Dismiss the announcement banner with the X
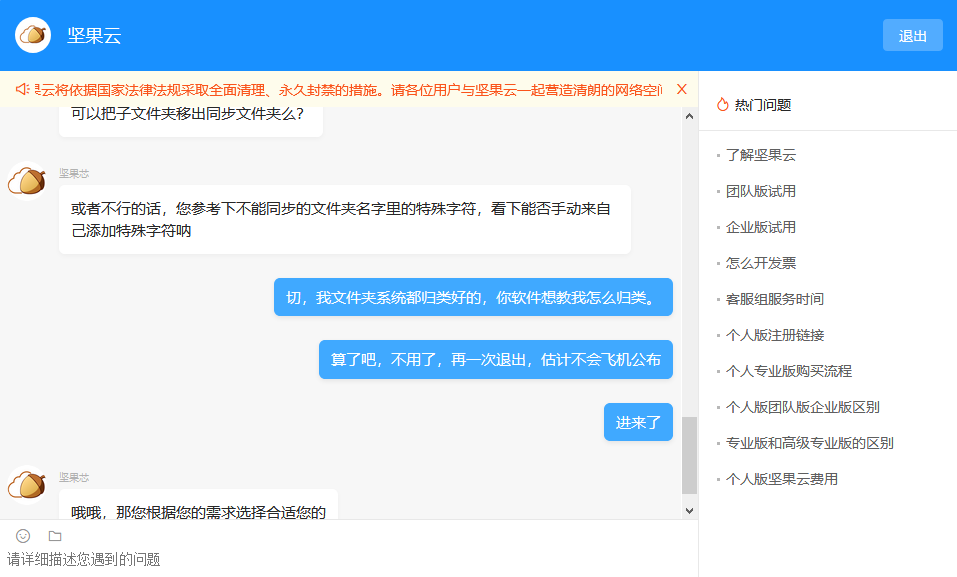Image resolution: width=957 pixels, height=577 pixels. coord(682,89)
